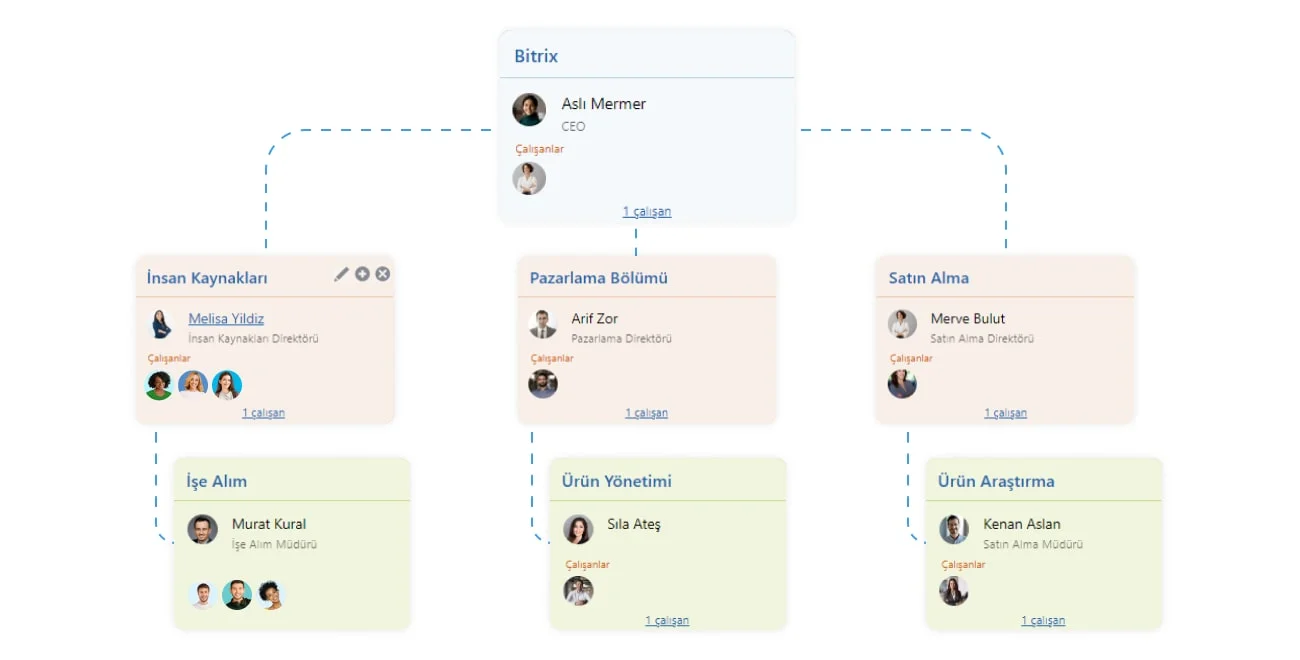This screenshot has width=1300, height=660.
Task: Click Sıla Ateş avatar in Ürün Yönetimi
Action: 578,529
